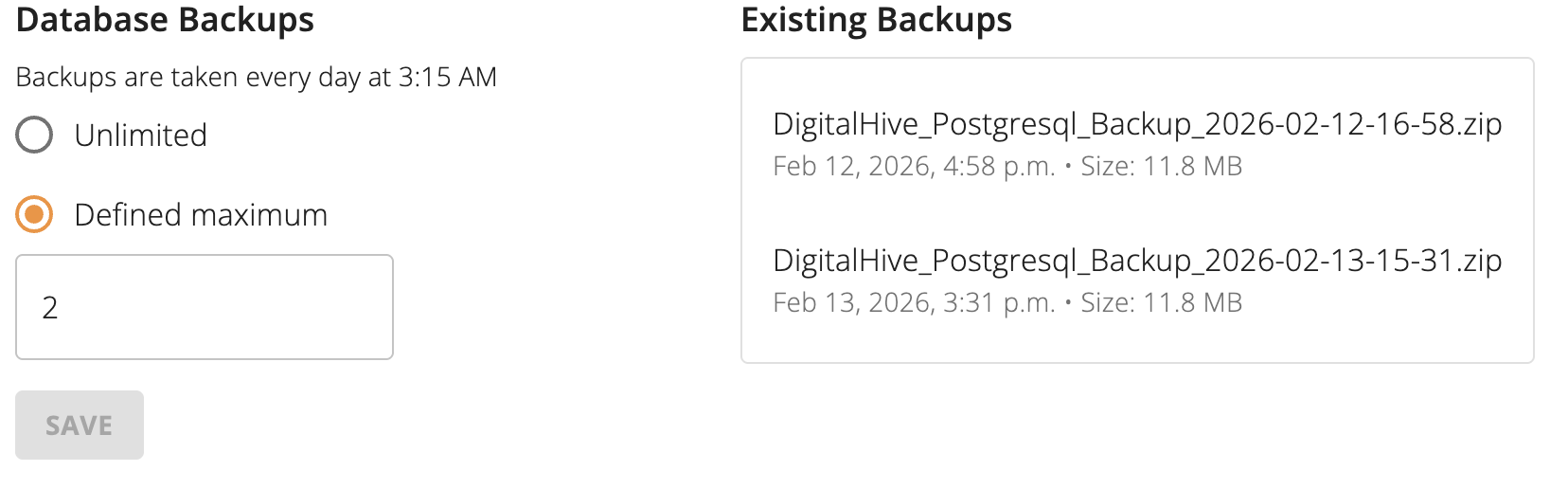1568x489 pixels.
Task: Click the Existing Backups heading
Action: click(x=876, y=20)
